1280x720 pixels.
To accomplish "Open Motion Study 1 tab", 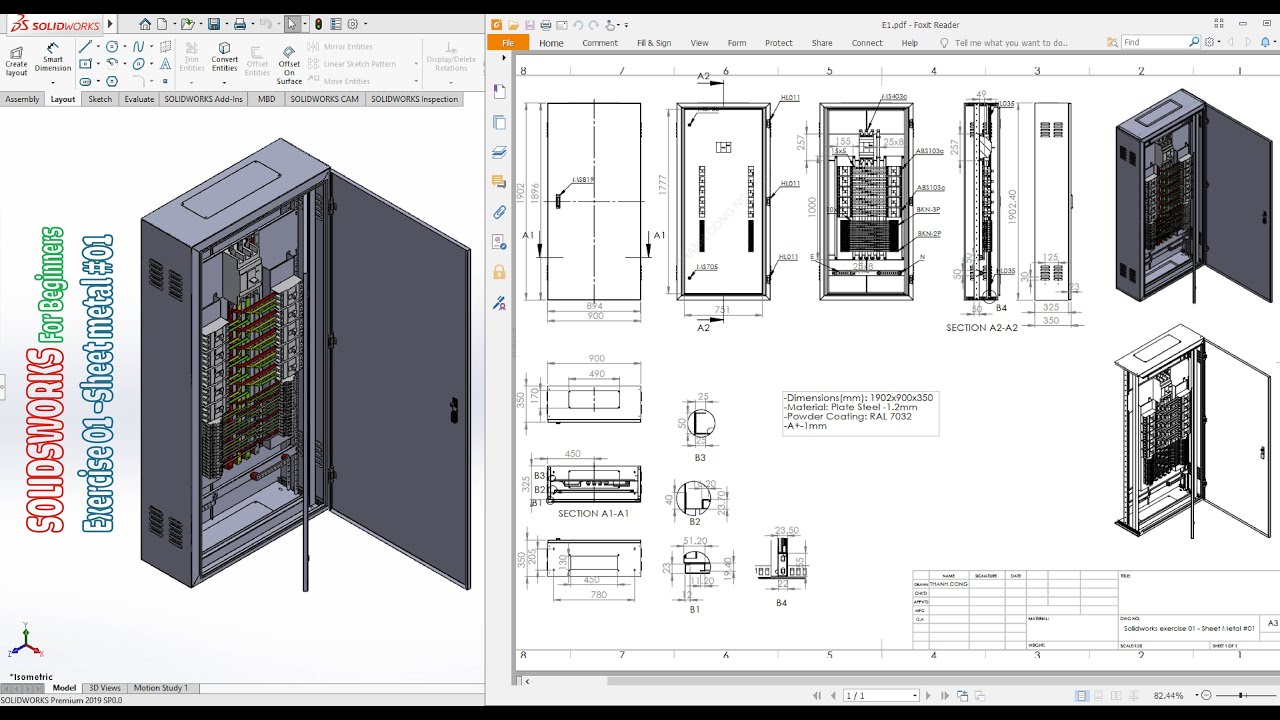I will pyautogui.click(x=160, y=688).
